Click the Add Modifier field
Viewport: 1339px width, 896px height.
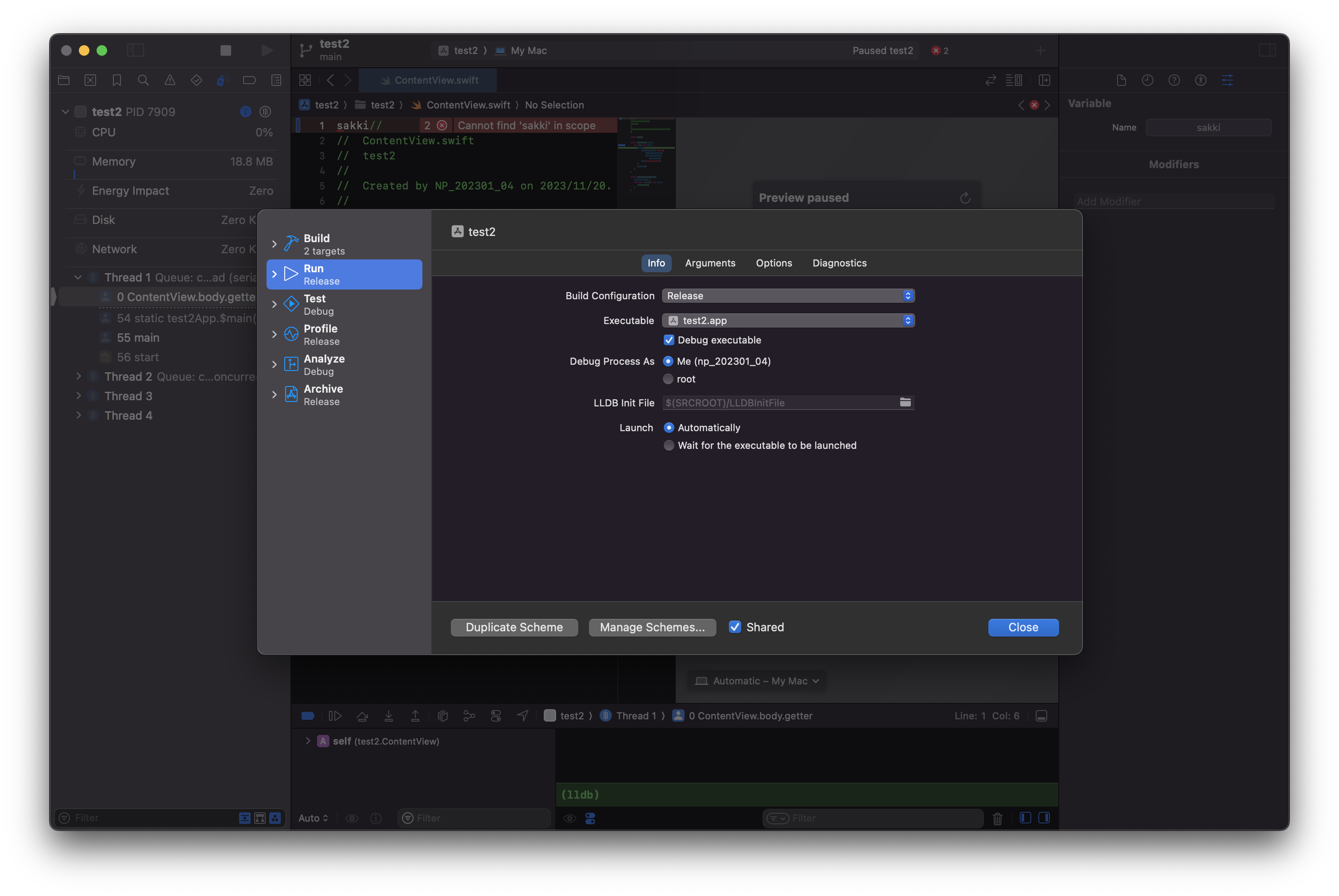coord(1174,201)
